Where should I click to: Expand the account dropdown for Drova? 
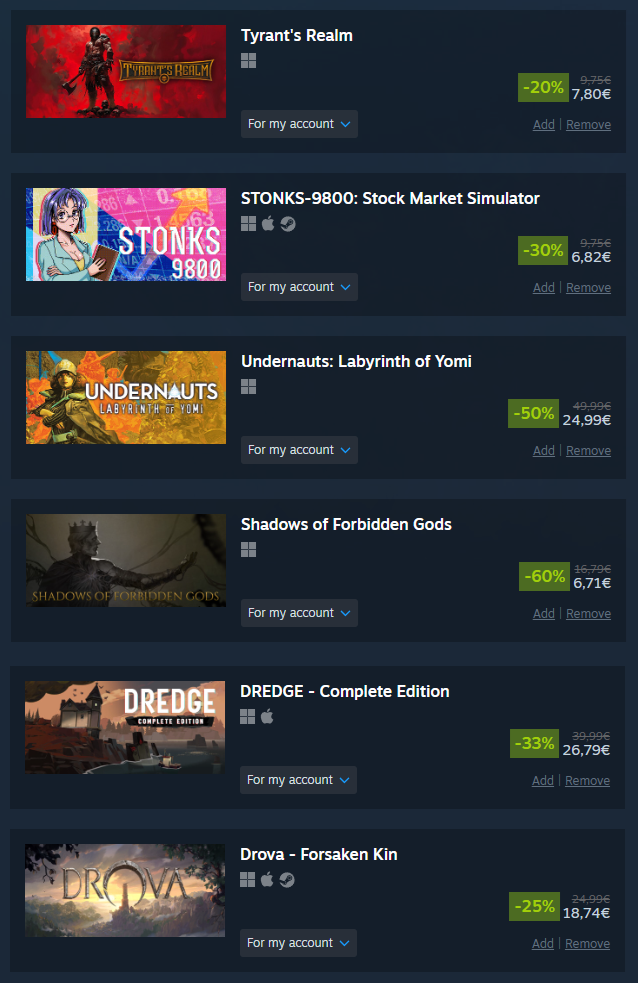298,943
